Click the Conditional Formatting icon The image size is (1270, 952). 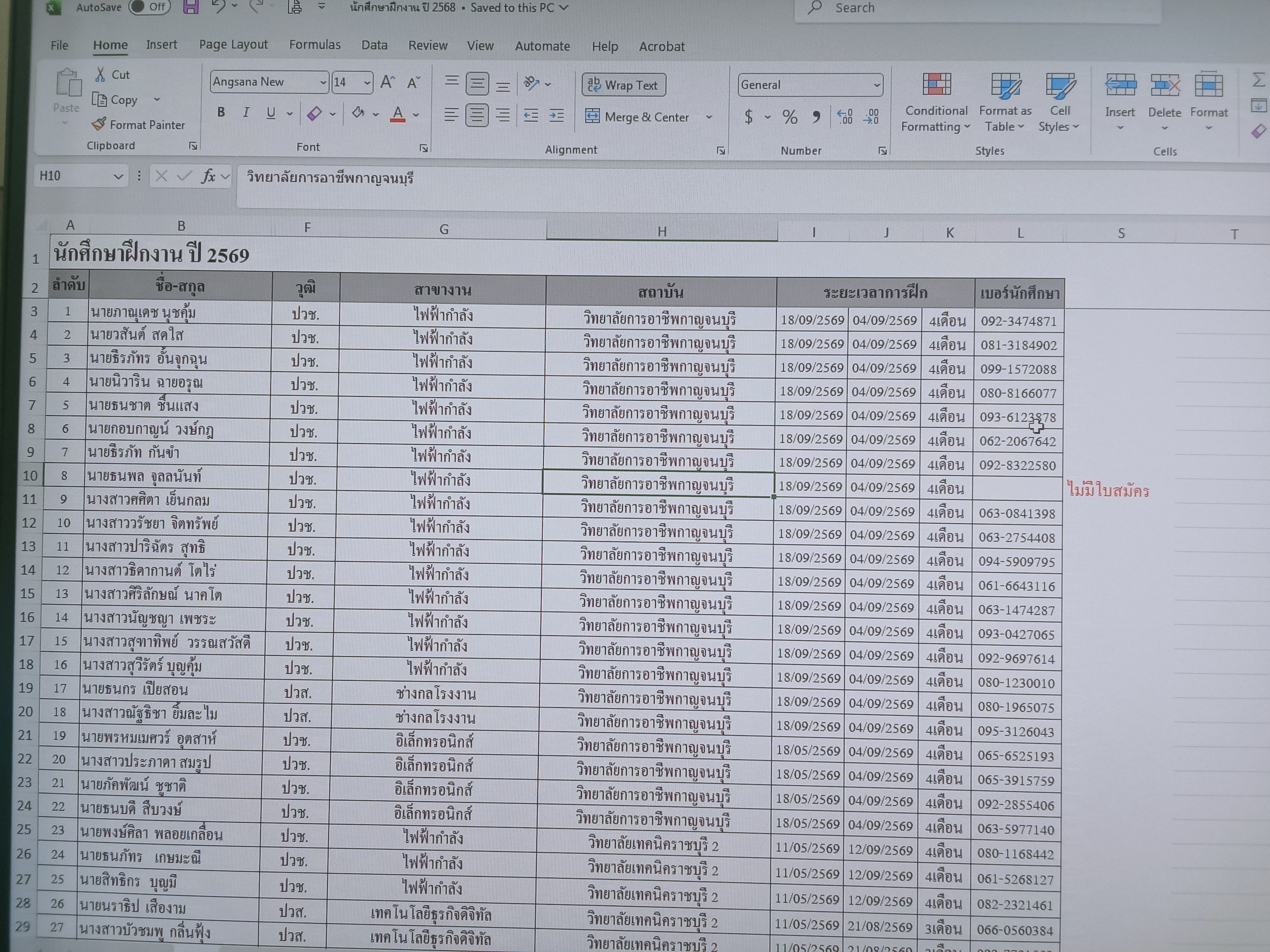click(x=937, y=85)
